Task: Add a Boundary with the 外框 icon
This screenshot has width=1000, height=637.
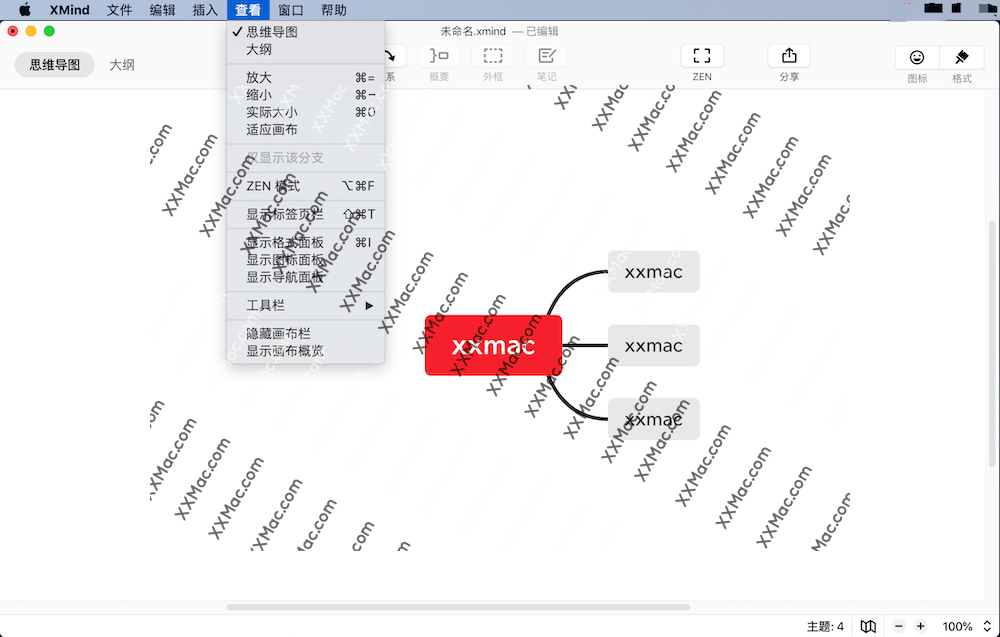Action: click(492, 56)
